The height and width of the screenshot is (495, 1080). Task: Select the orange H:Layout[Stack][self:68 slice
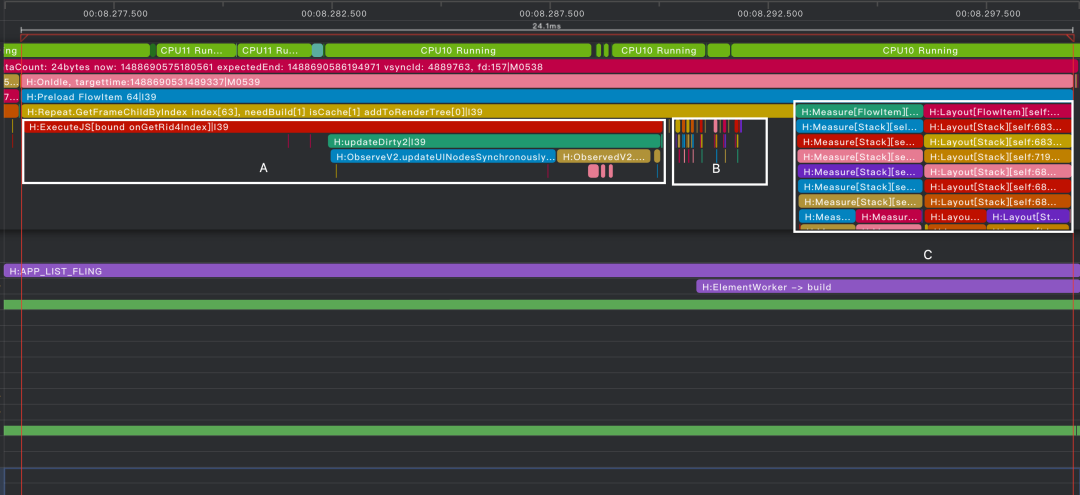tap(997, 202)
